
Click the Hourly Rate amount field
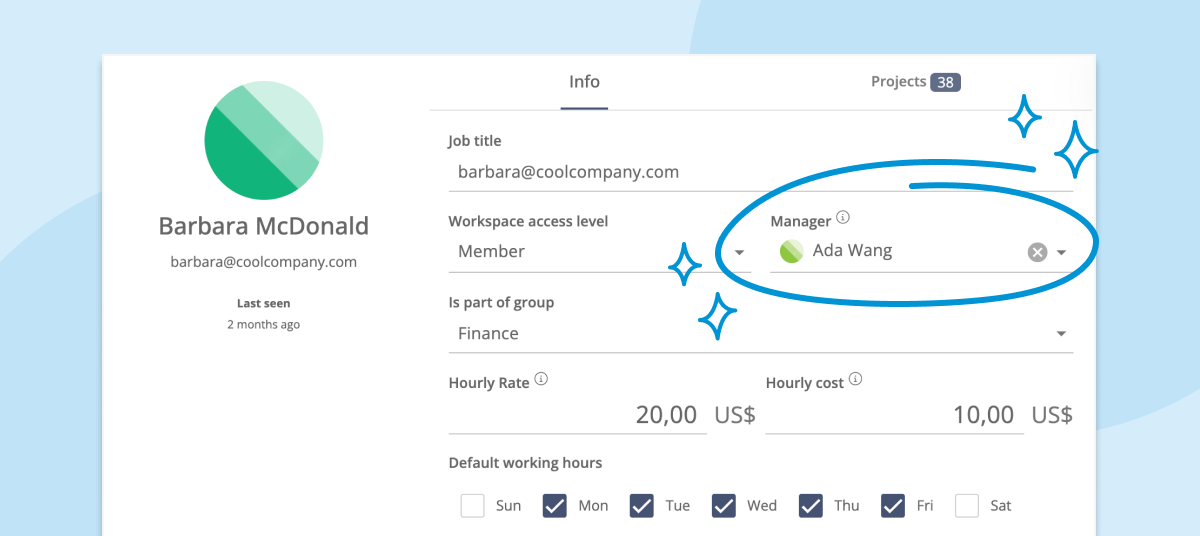click(x=578, y=414)
